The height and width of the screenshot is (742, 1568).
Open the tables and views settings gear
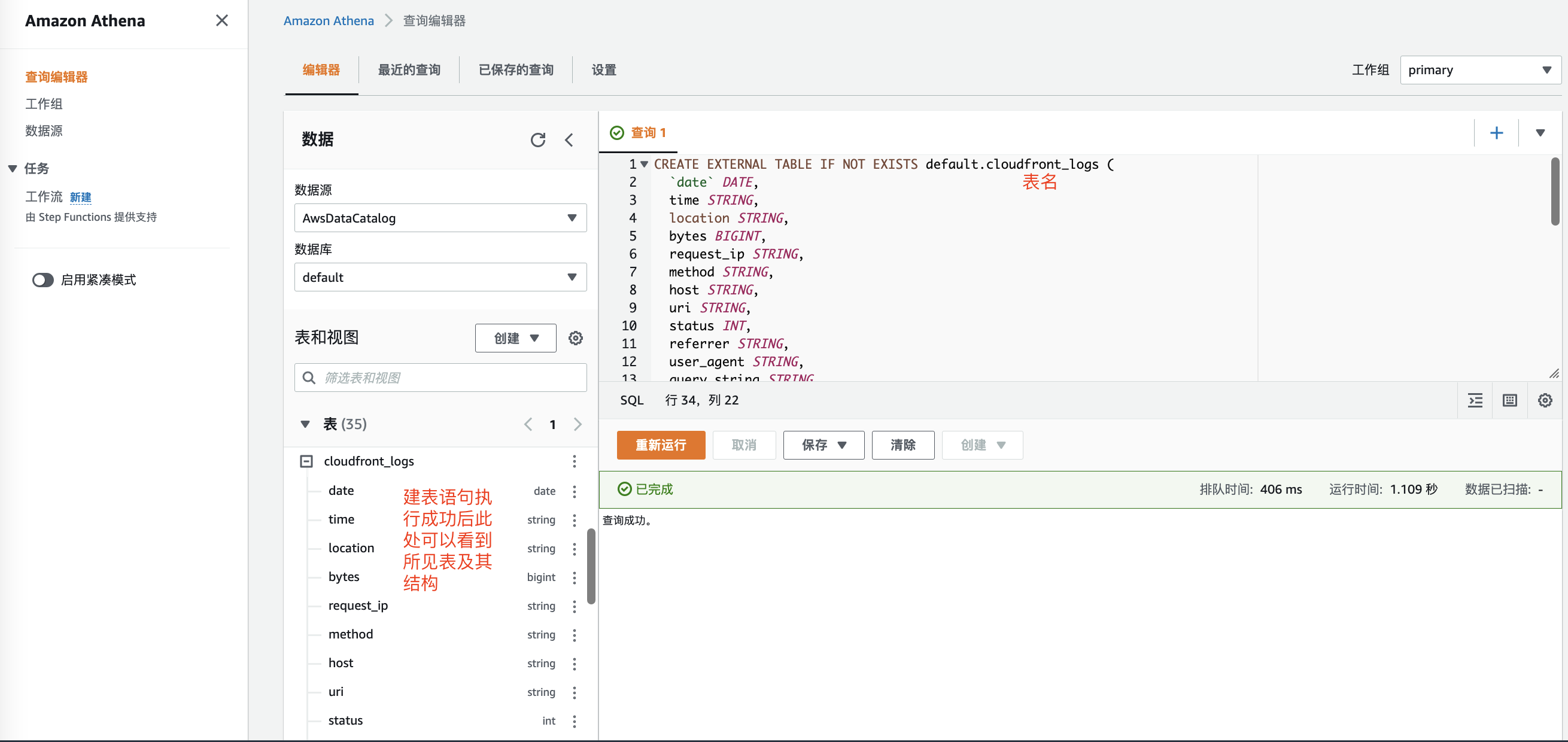[575, 338]
